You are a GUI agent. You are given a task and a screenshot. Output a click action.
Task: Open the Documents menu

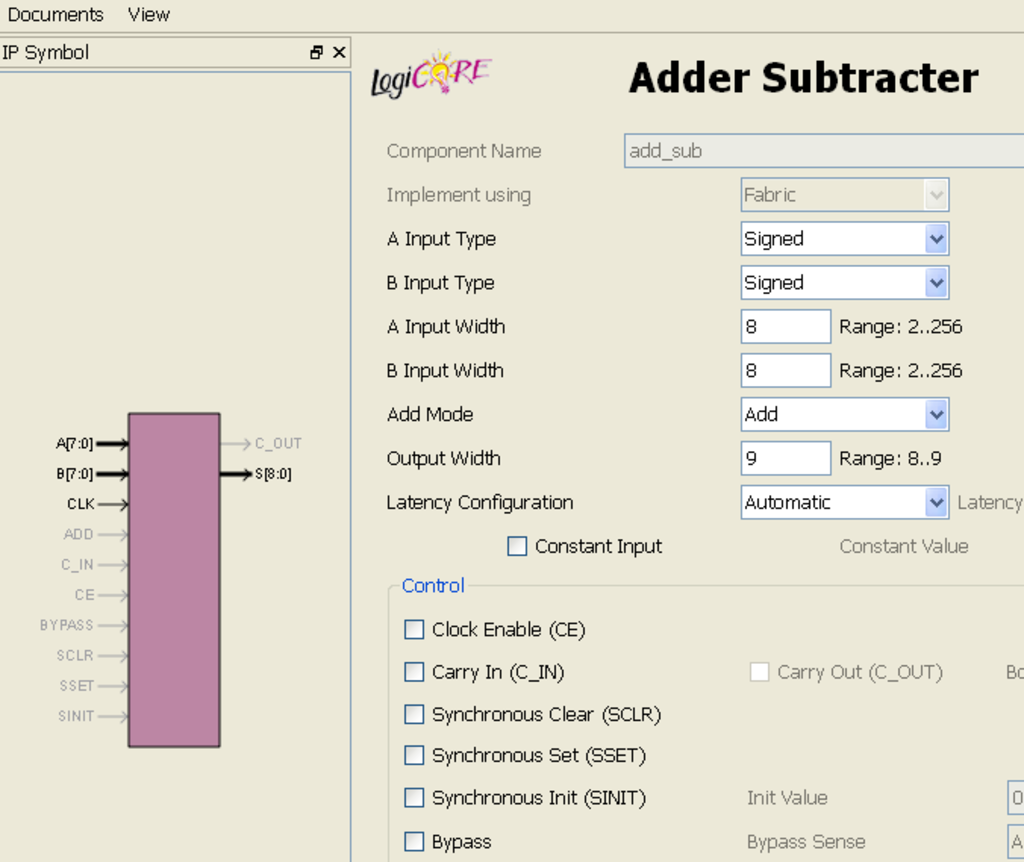click(55, 15)
